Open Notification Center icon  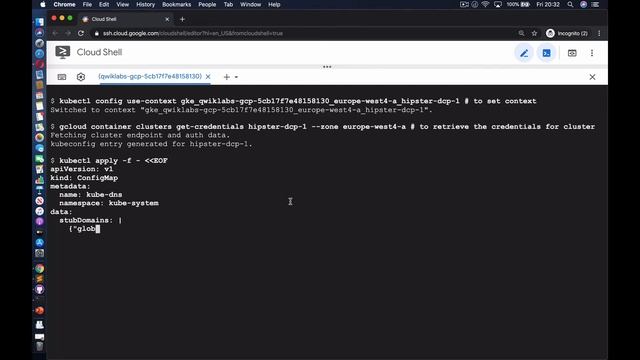[596, 4]
